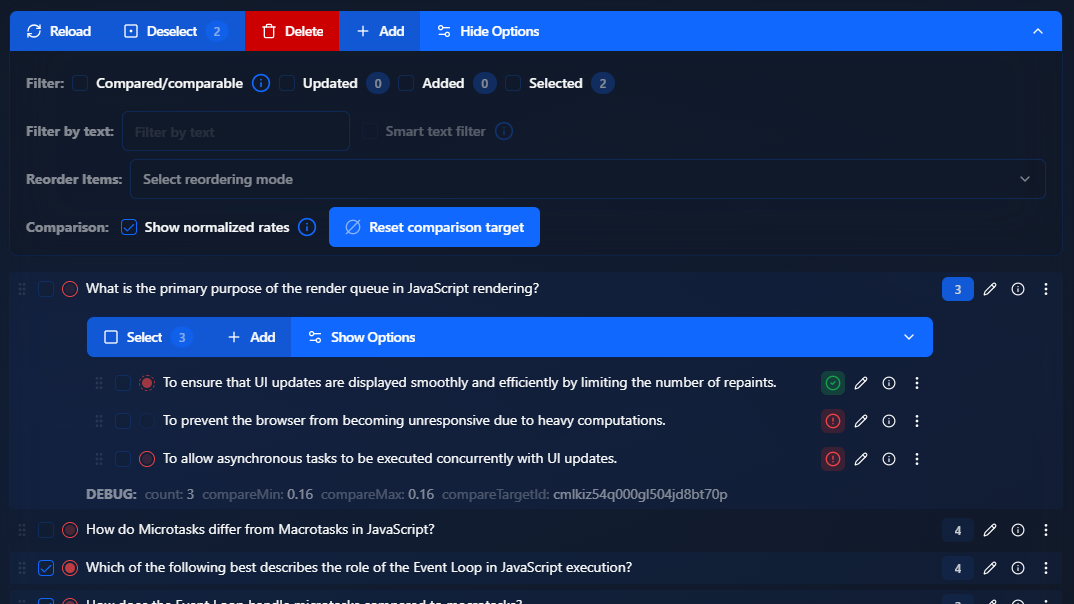
Task: Click the green correct icon on 'To ensure' answer
Action: click(833, 383)
